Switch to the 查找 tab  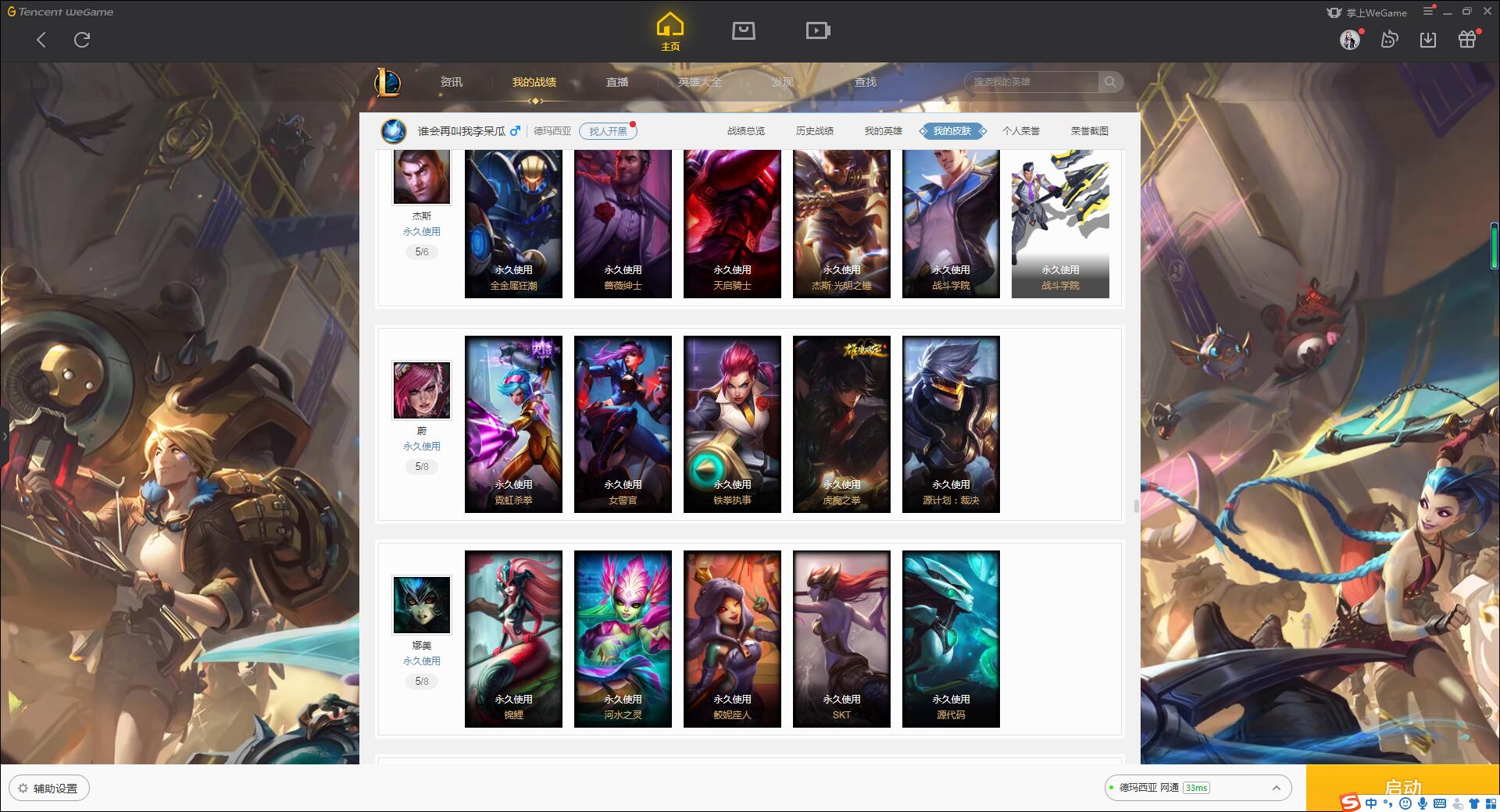pyautogui.click(x=866, y=82)
